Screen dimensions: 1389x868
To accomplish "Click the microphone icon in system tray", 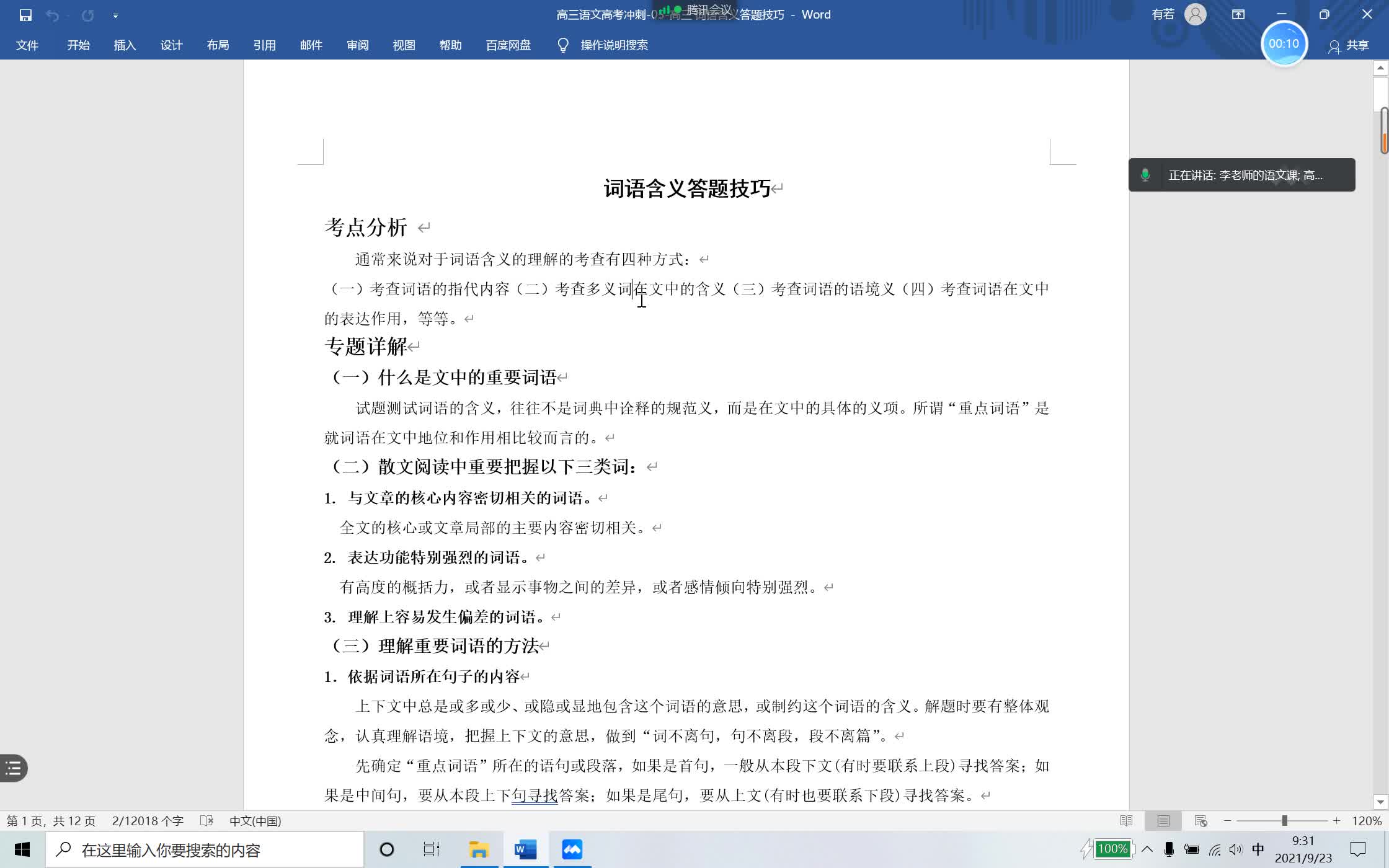I will (x=1169, y=849).
